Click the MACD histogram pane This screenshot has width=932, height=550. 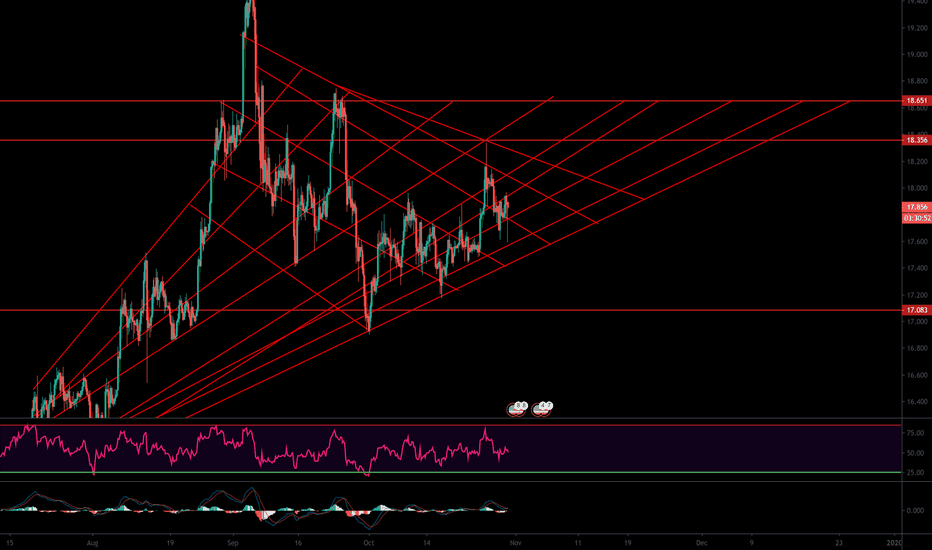click(x=451, y=508)
